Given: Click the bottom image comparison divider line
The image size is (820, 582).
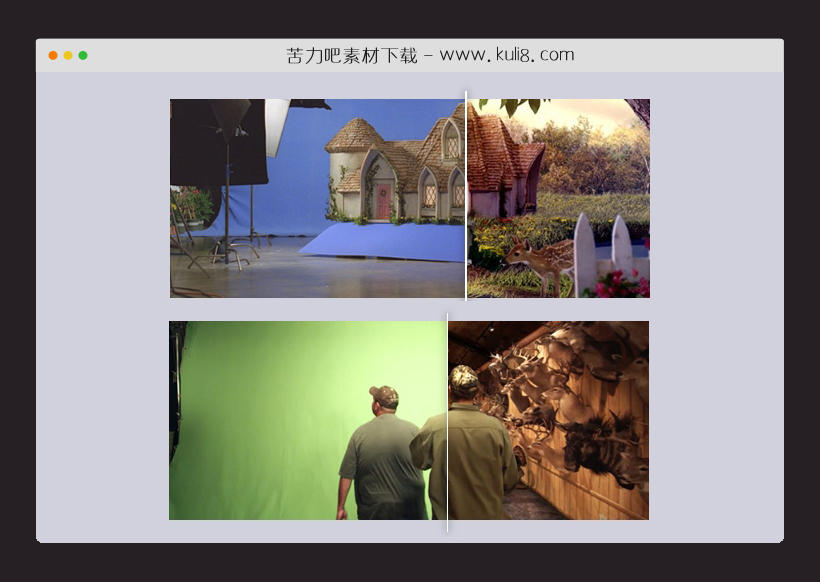Looking at the screenshot, I should [447, 420].
